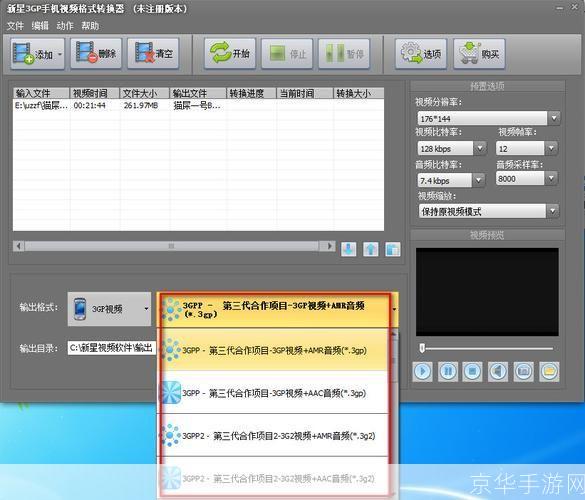Viewport: 585px width, 500px height.
Task: Open the 3GP视频 output format category dropdown
Action: [109, 309]
